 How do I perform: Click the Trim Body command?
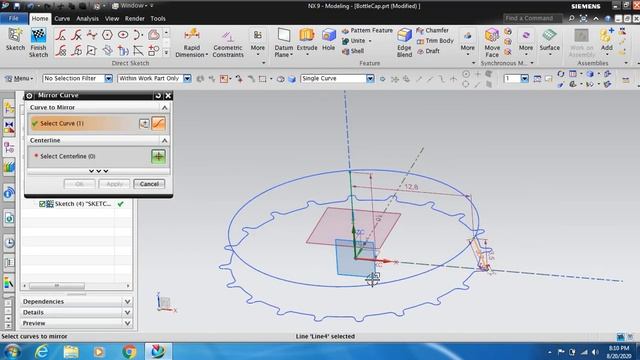point(435,41)
